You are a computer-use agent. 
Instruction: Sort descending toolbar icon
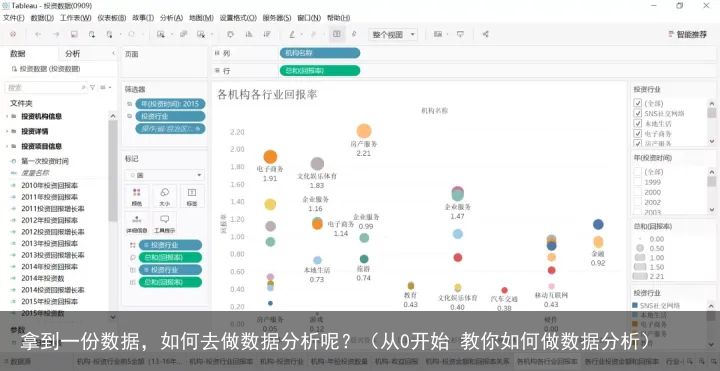click(267, 34)
